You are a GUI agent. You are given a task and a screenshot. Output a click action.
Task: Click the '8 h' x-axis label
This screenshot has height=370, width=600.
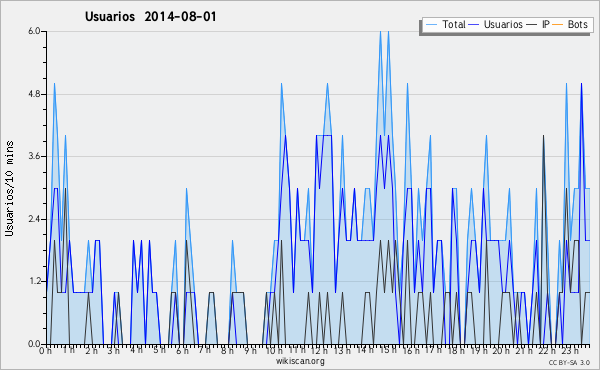(227, 351)
